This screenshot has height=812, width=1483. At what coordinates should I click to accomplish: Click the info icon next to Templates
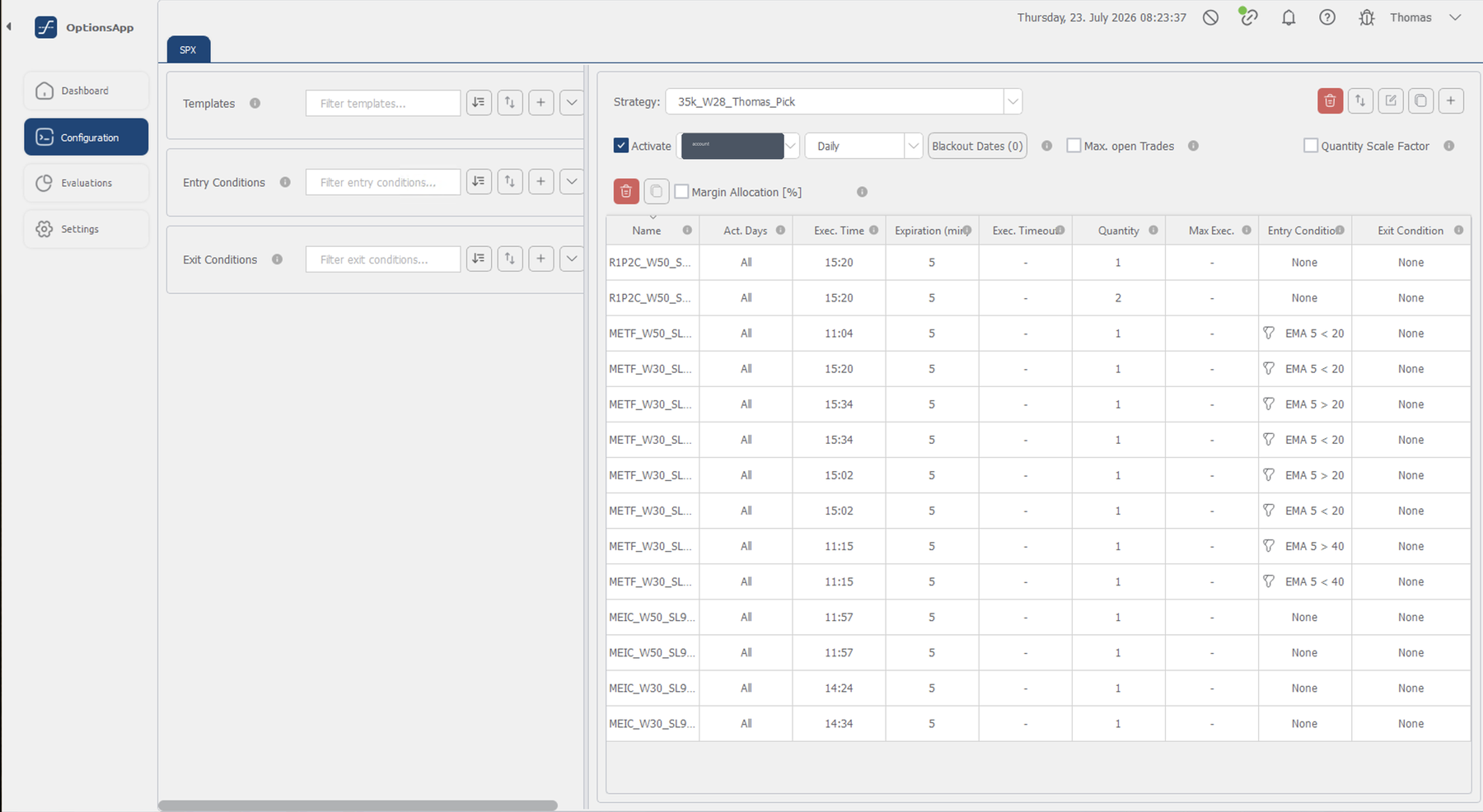(x=255, y=103)
